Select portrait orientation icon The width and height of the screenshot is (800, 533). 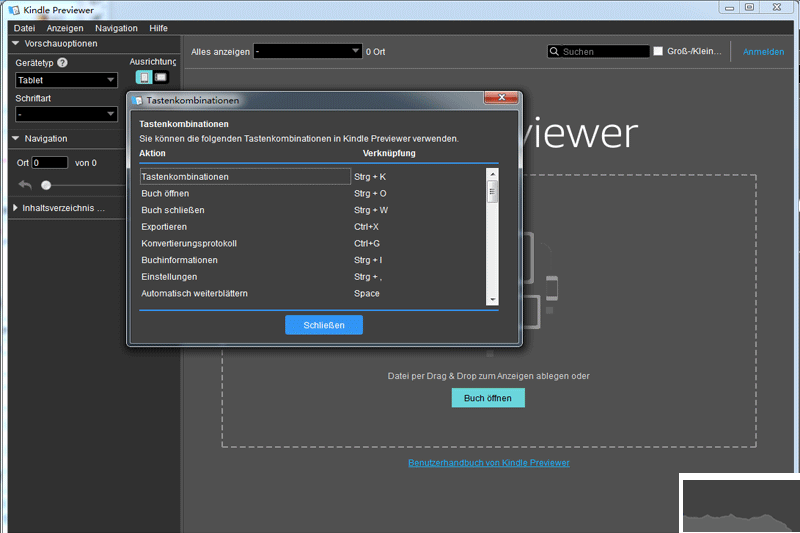point(144,77)
